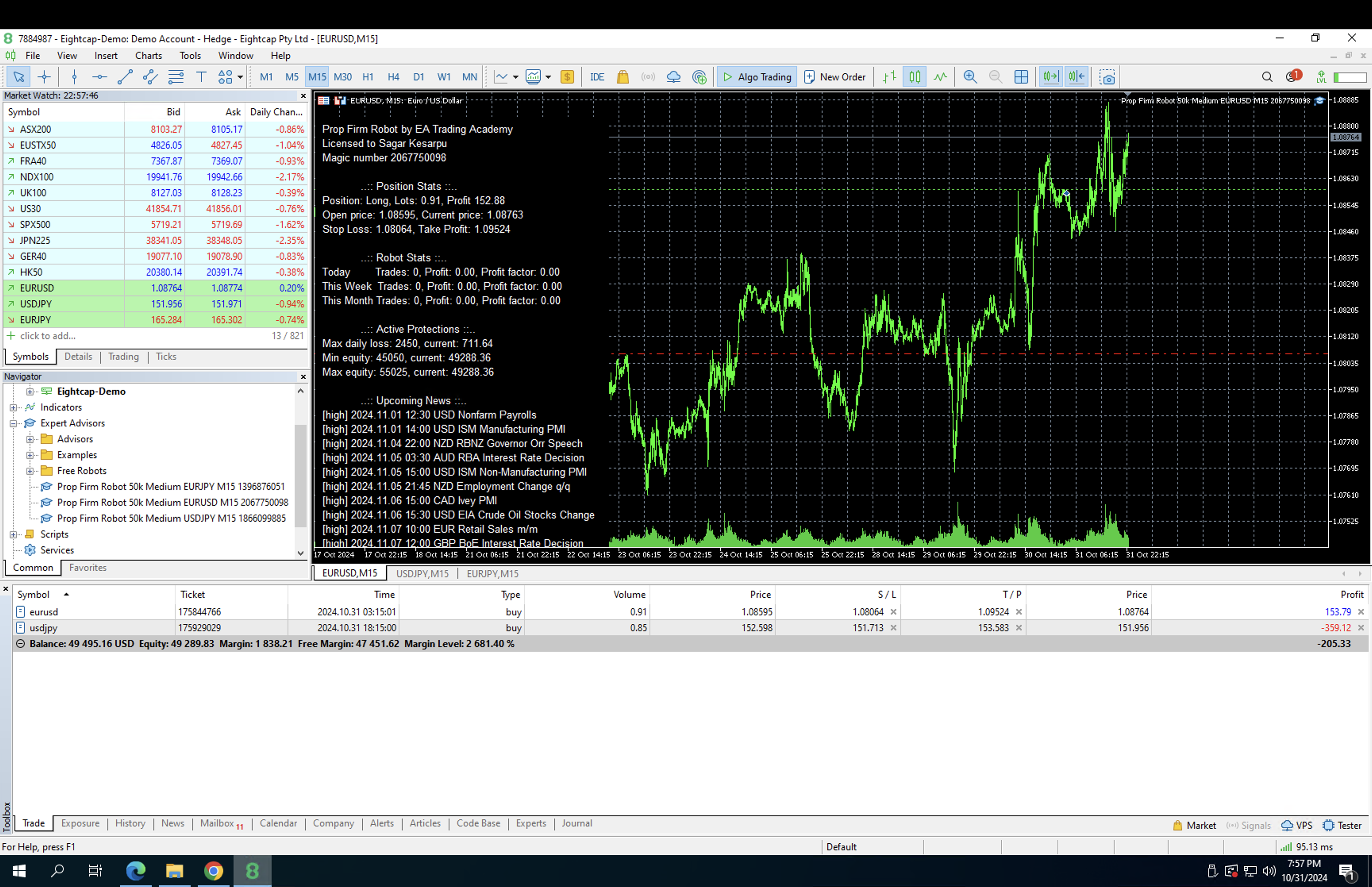This screenshot has width=1372, height=887.
Task: Switch chart to line chart mode
Action: point(940,77)
